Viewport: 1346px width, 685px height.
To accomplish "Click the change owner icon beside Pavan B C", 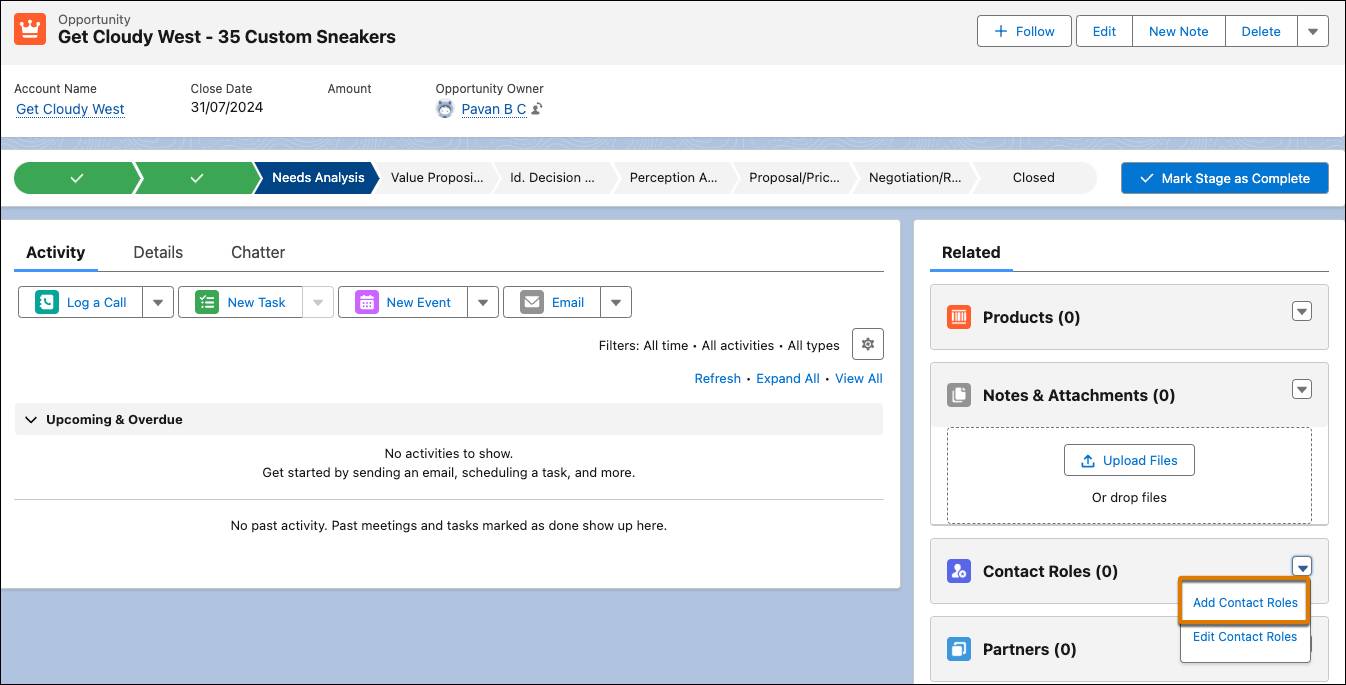I will point(537,109).
